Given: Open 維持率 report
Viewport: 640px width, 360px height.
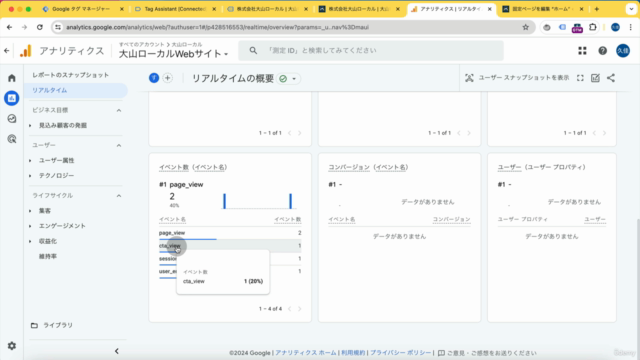Looking at the screenshot, I should [x=48, y=256].
